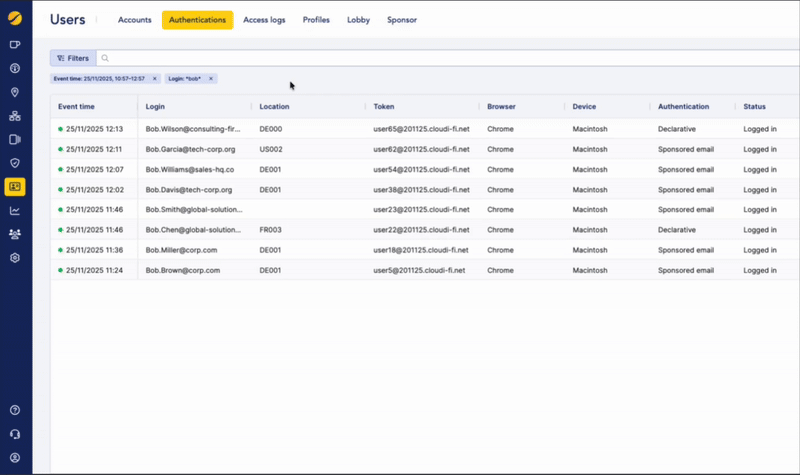Switch to the Access logs tab
The image size is (800, 475).
264,20
